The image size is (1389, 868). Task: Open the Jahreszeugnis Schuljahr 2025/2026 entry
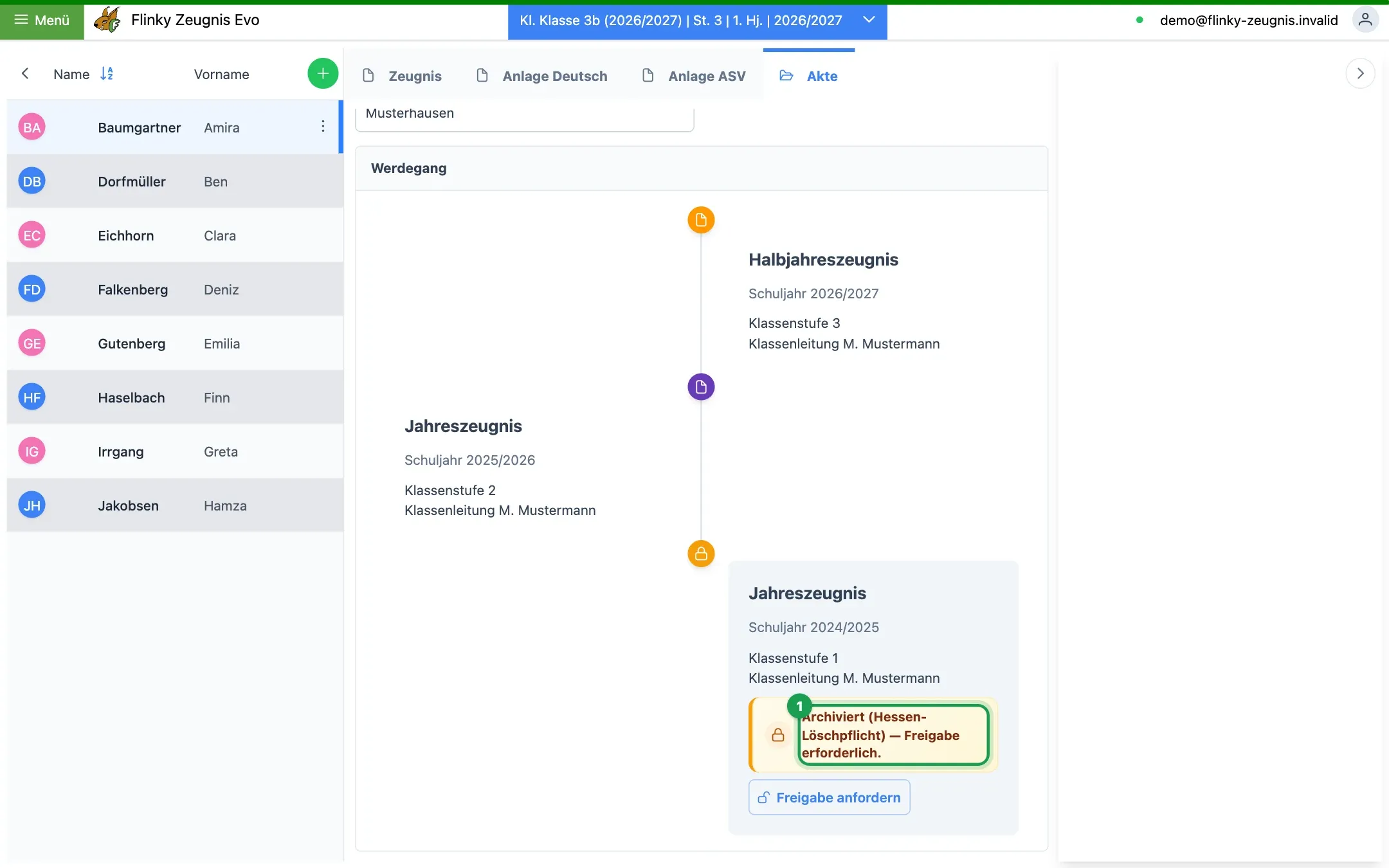500,468
